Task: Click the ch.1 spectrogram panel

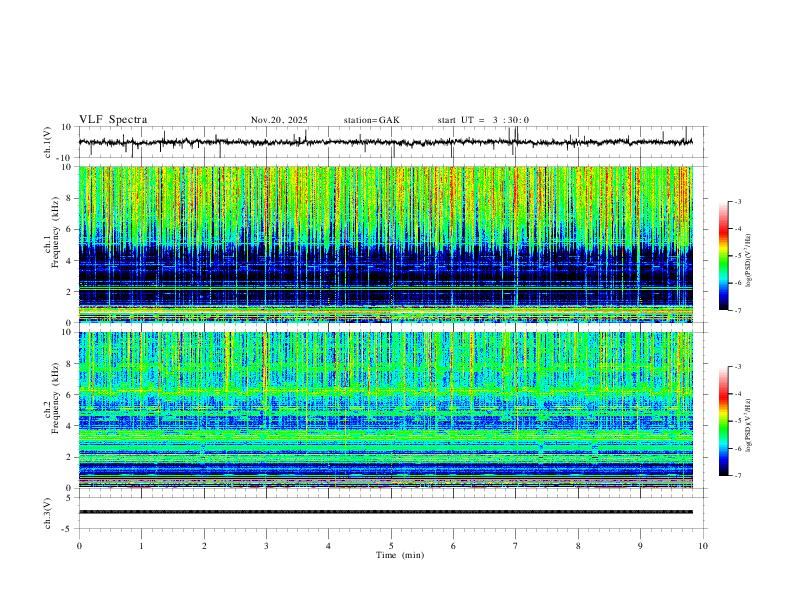Action: 385,244
